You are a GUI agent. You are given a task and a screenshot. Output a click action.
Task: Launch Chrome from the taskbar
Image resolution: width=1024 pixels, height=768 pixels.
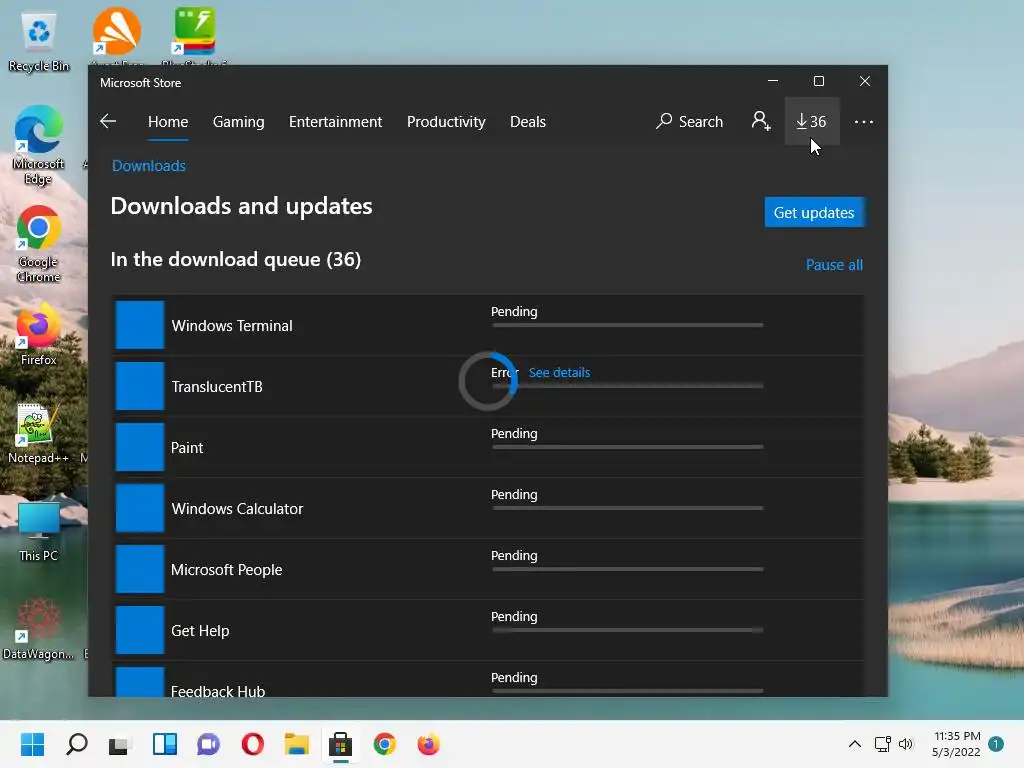(385, 744)
